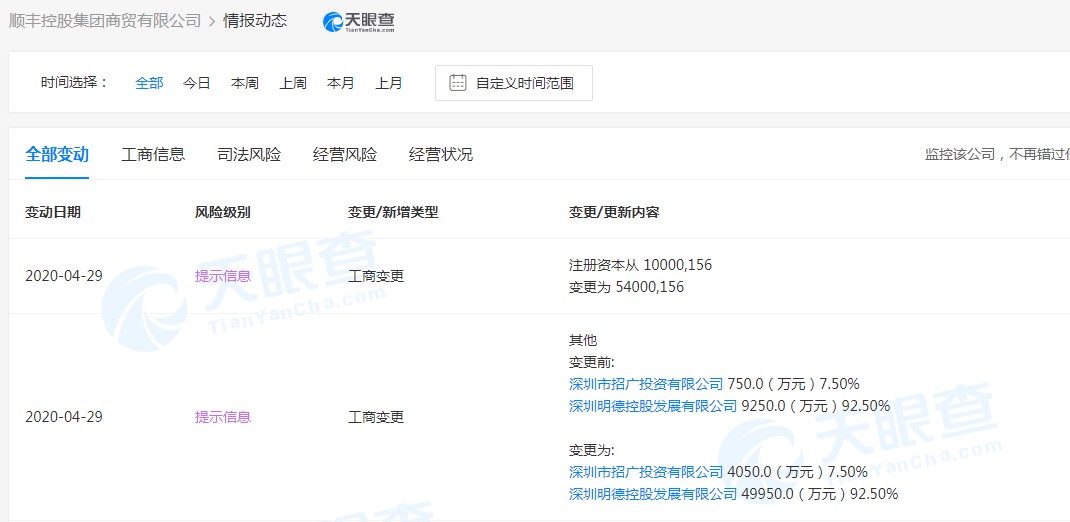Filter by 上月

point(389,83)
